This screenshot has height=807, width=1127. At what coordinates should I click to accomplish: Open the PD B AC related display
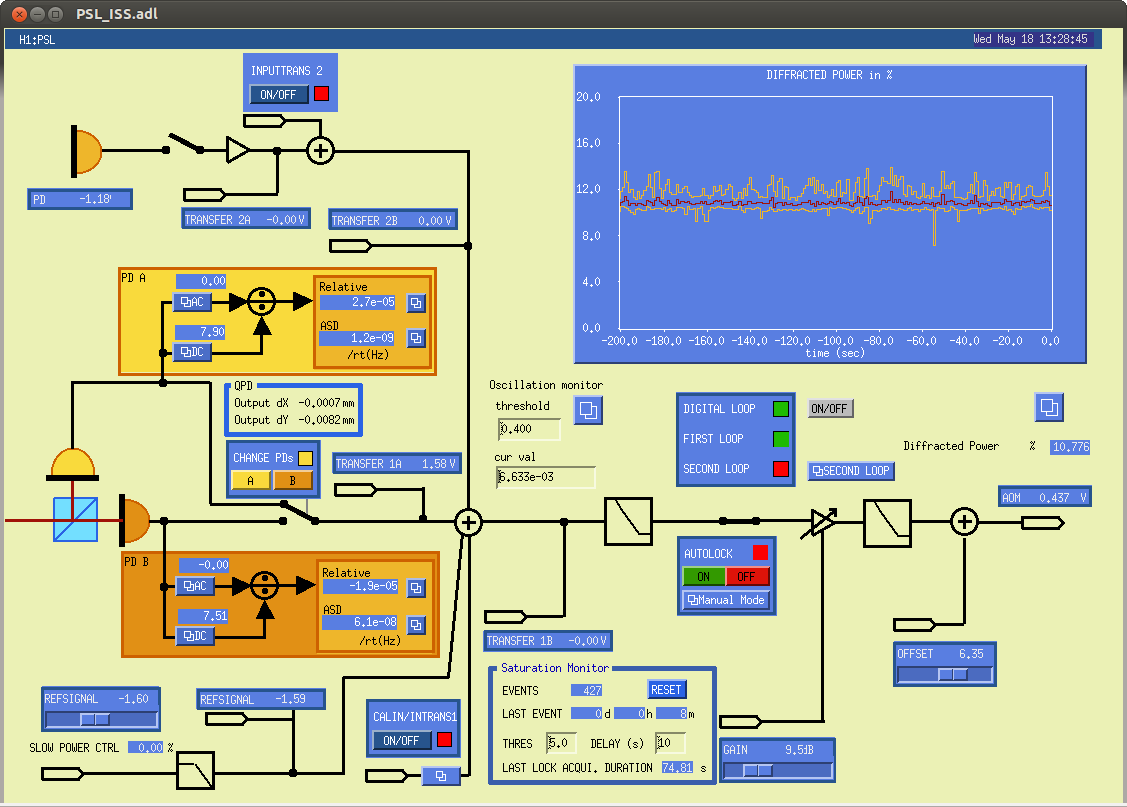click(x=196, y=586)
